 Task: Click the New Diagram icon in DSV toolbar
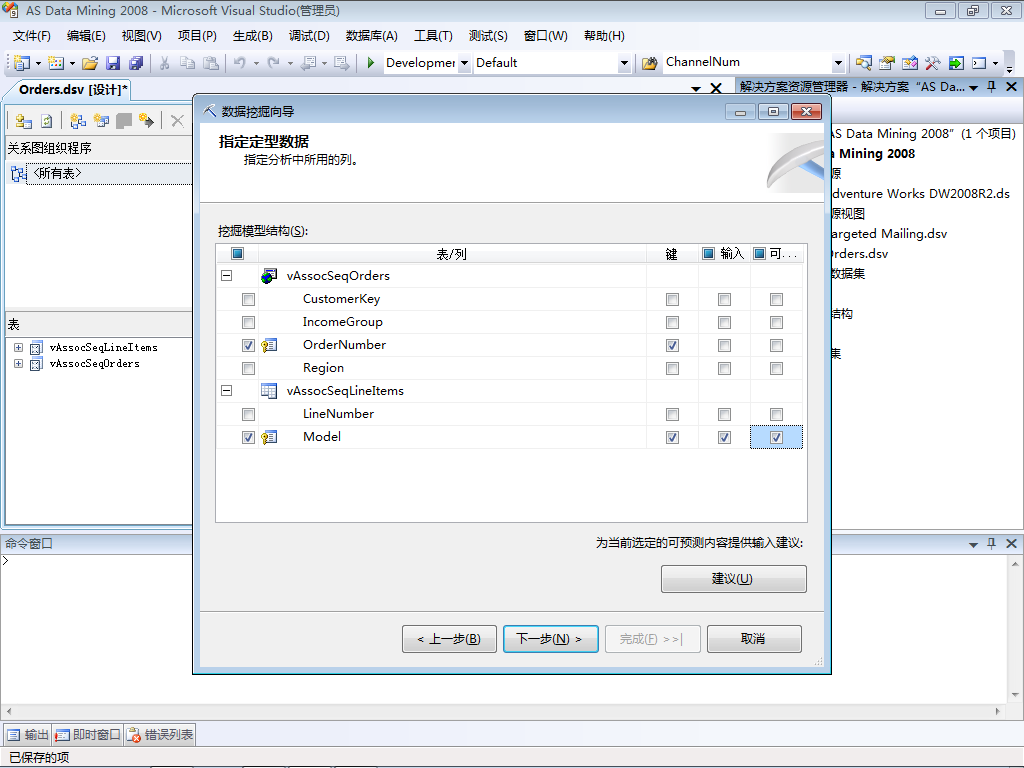point(78,121)
